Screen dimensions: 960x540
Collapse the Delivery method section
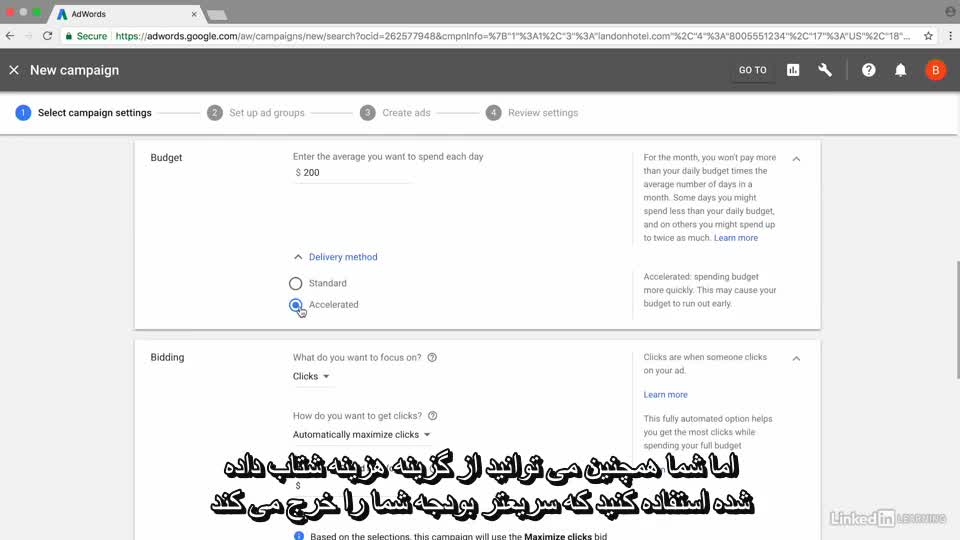[x=335, y=257]
